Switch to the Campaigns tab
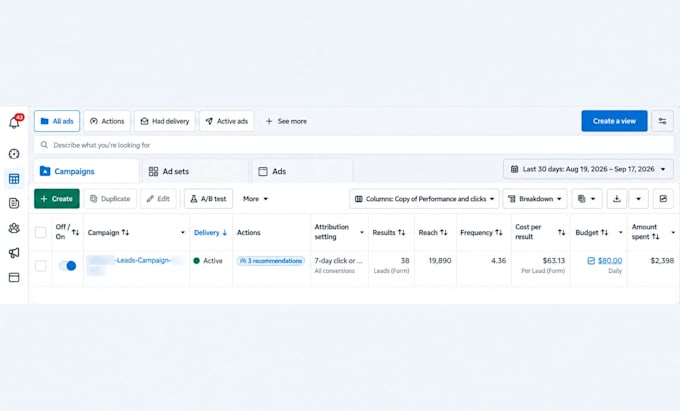Image resolution: width=680 pixels, height=411 pixels. 86,171
